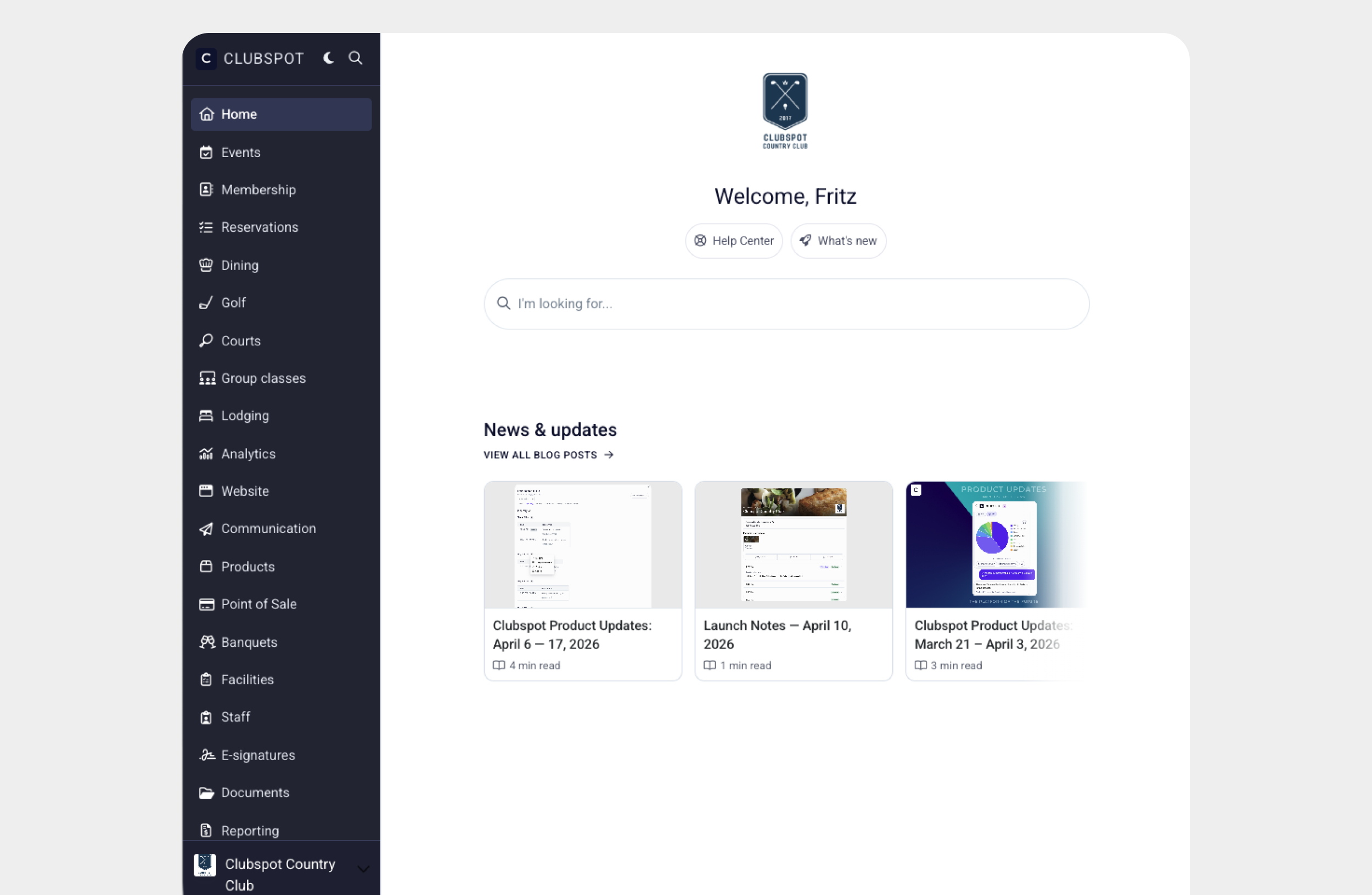This screenshot has height=895, width=1372.
Task: Expand the Clubspot Country Club switcher chevron
Action: [363, 869]
